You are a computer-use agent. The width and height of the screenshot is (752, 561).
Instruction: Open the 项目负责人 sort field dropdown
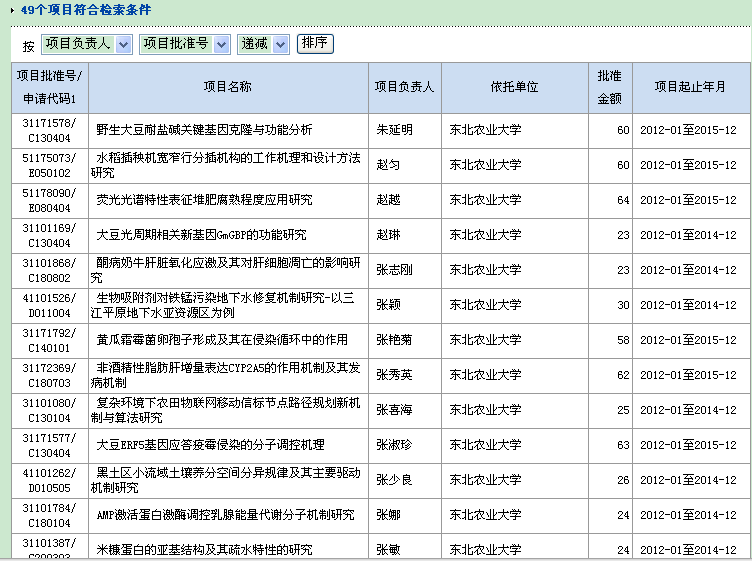87,44
